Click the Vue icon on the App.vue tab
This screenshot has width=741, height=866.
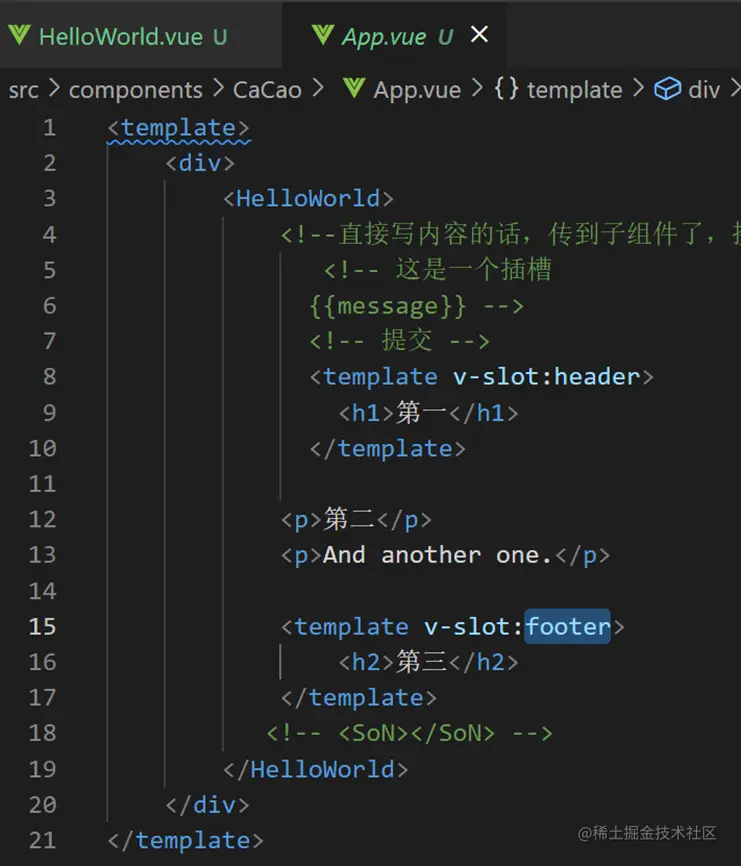323,36
